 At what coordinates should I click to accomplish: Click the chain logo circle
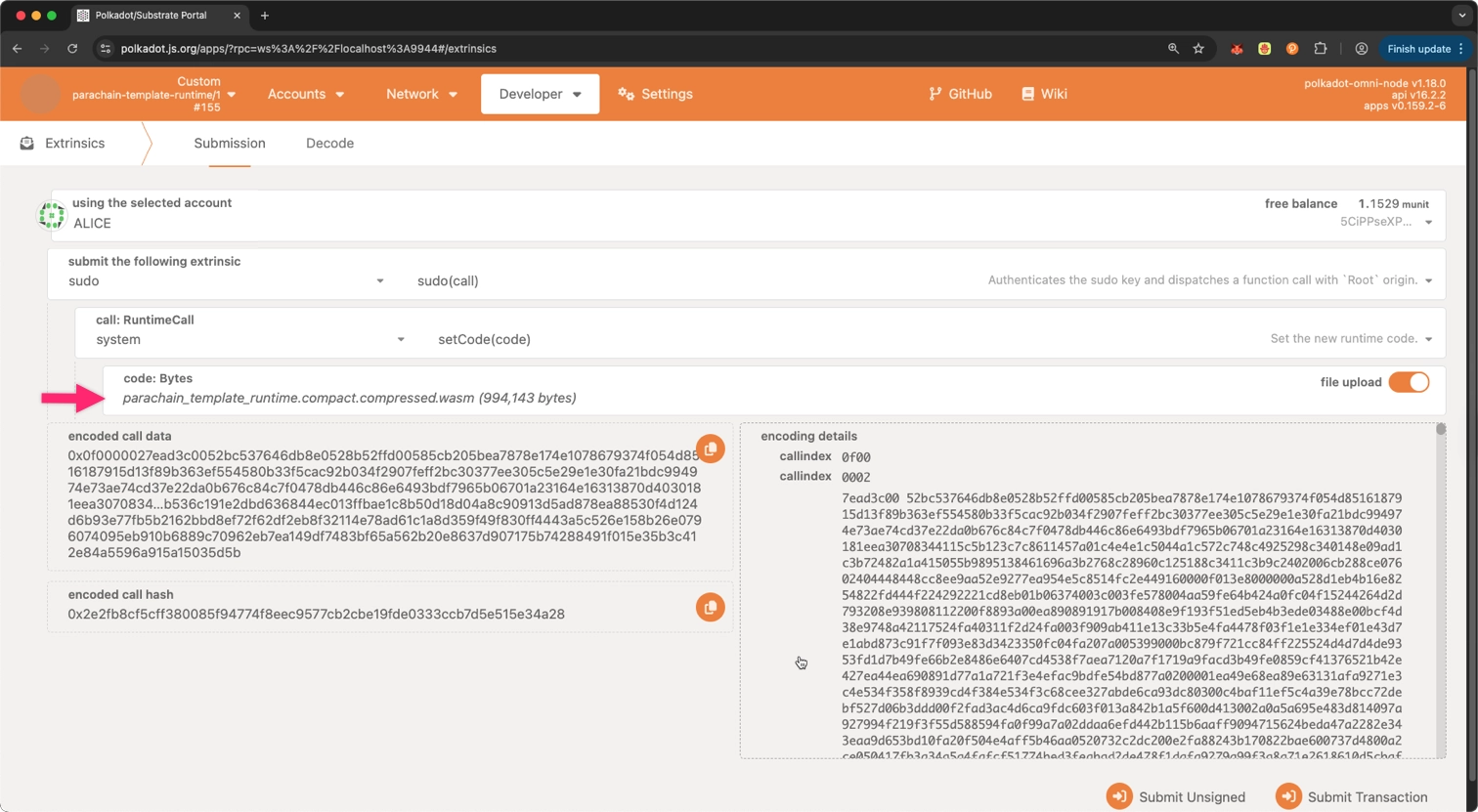[40, 94]
